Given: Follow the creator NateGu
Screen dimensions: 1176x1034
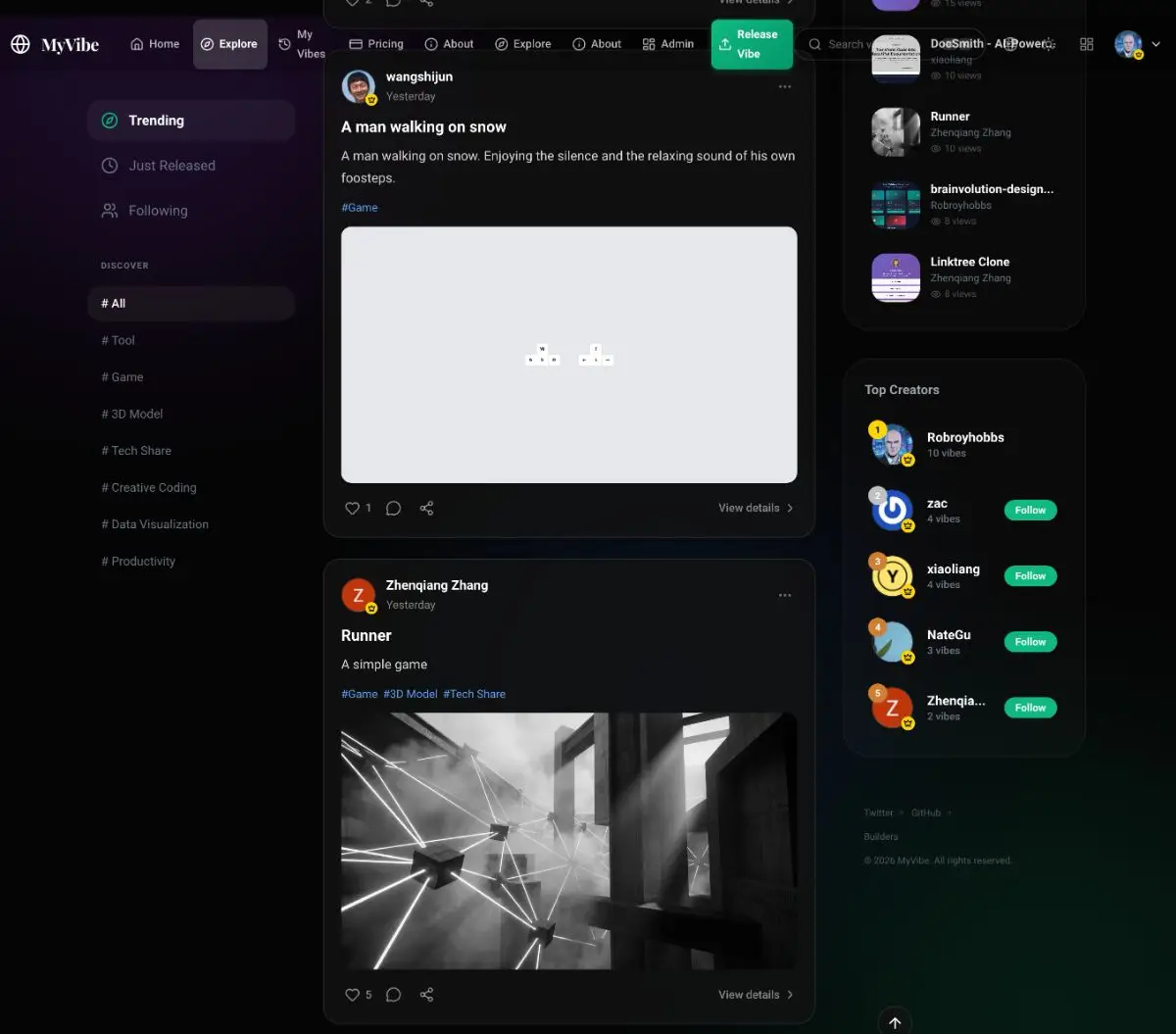Looking at the screenshot, I should (1030, 641).
